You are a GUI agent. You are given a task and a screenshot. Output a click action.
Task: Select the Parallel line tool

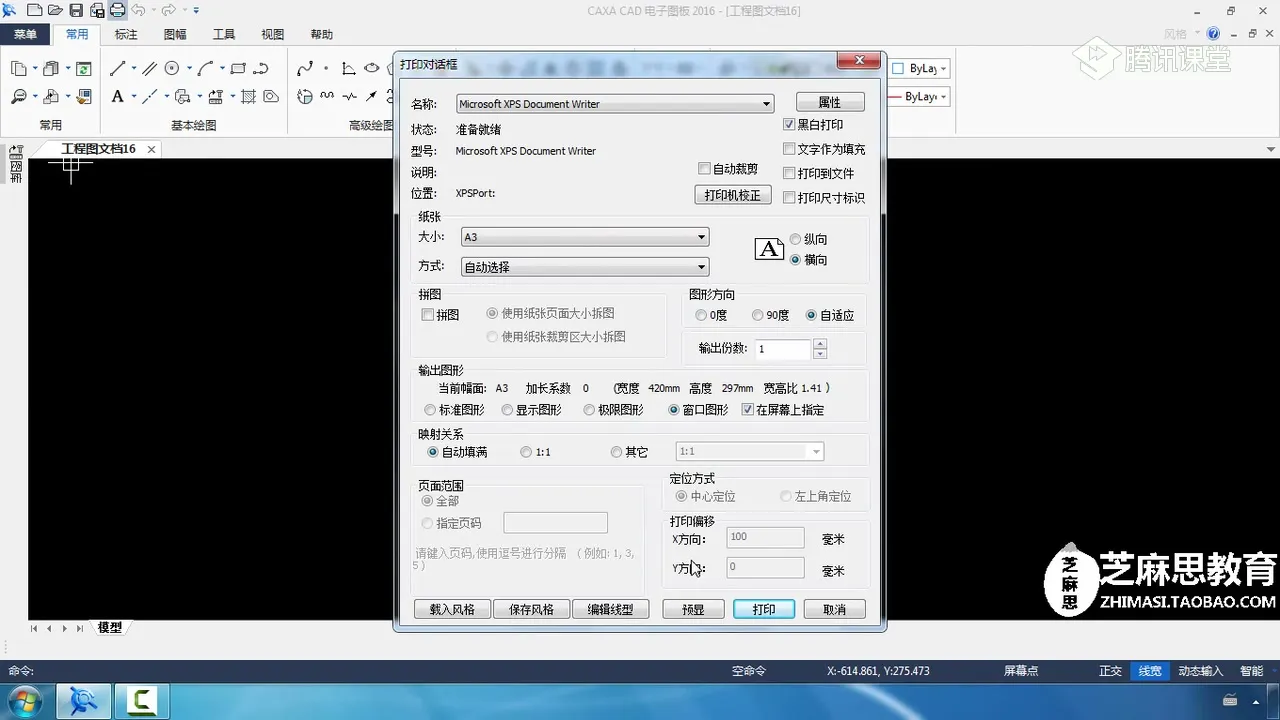point(150,68)
